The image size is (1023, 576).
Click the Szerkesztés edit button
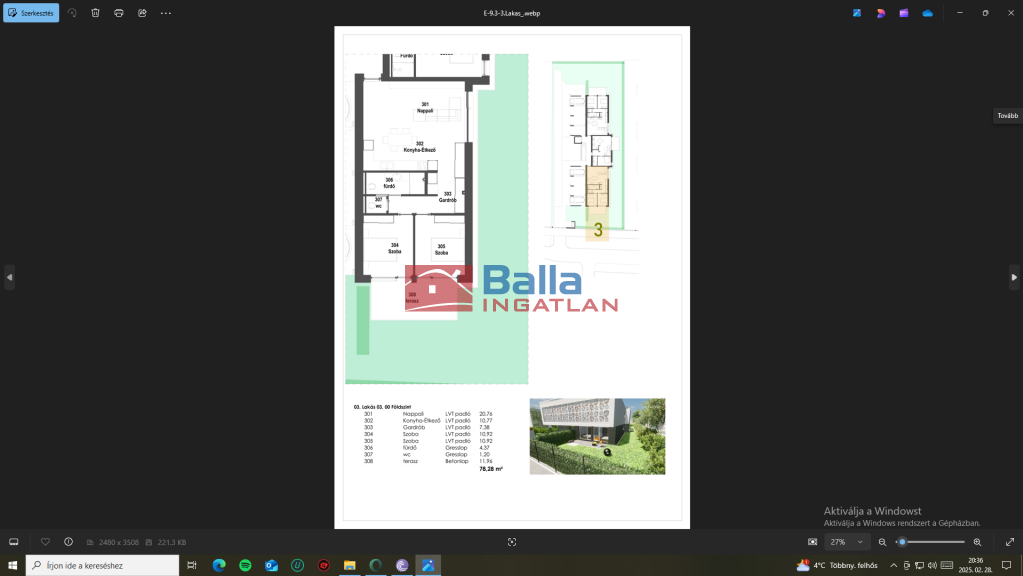pos(31,13)
